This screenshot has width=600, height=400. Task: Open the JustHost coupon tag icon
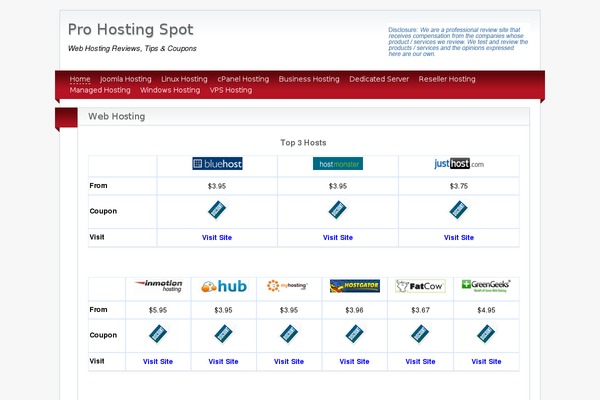[x=459, y=210]
